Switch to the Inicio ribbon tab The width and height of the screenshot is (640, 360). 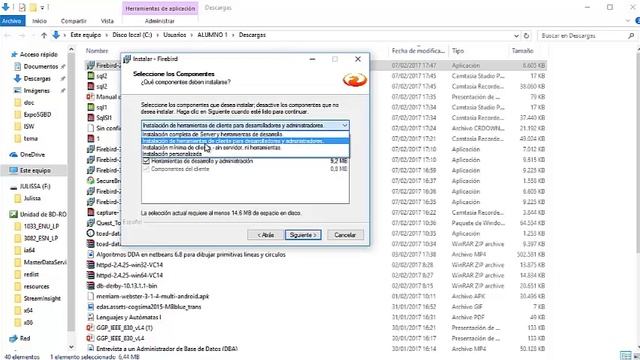40,21
